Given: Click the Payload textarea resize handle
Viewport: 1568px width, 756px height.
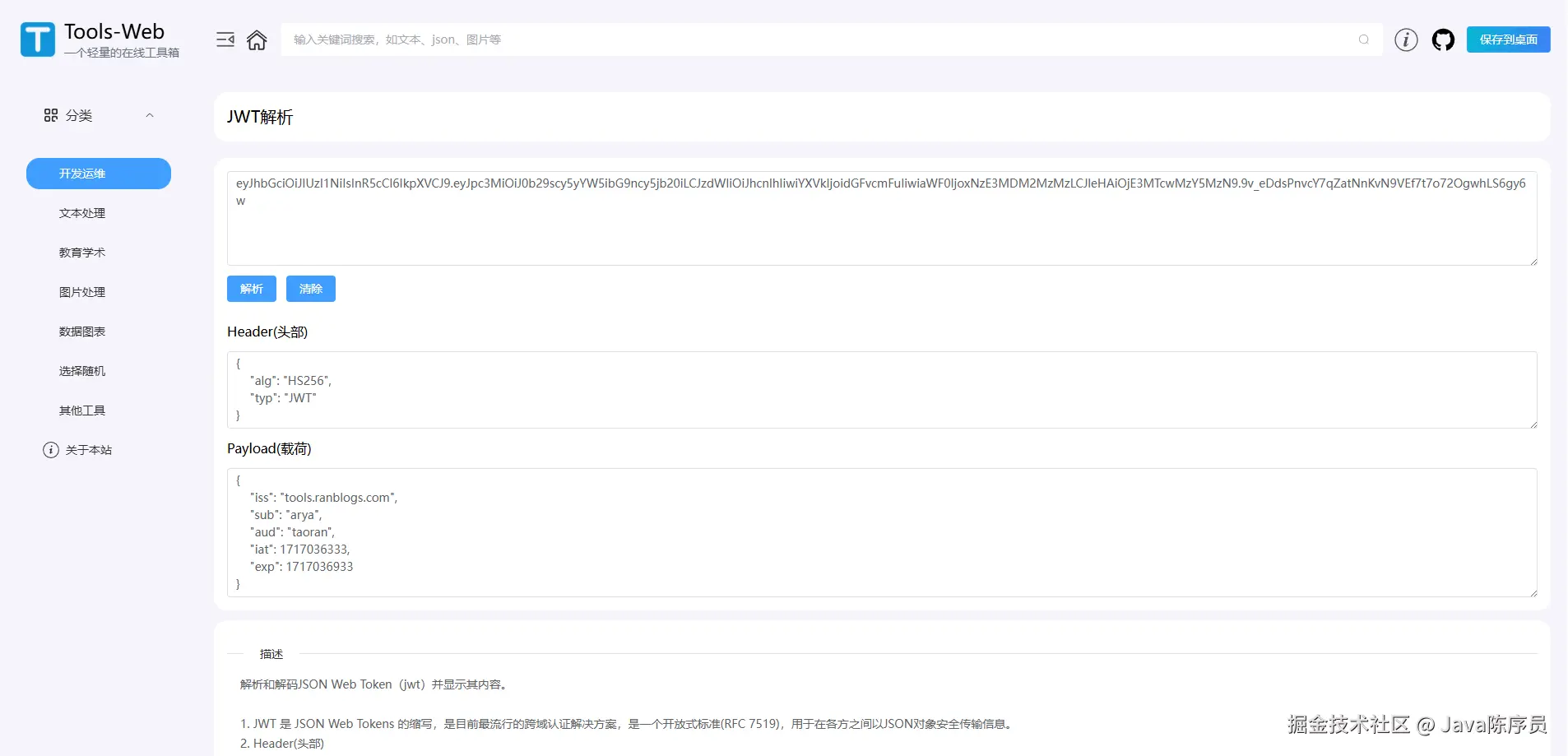Looking at the screenshot, I should pyautogui.click(x=1533, y=592).
